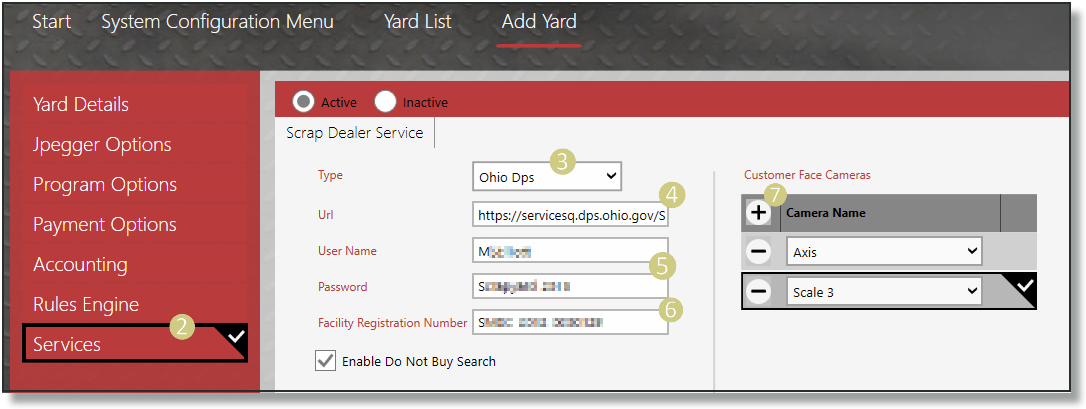Image resolution: width=1086 pixels, height=409 pixels.
Task: Select the Inactive radio button
Action: pos(386,102)
